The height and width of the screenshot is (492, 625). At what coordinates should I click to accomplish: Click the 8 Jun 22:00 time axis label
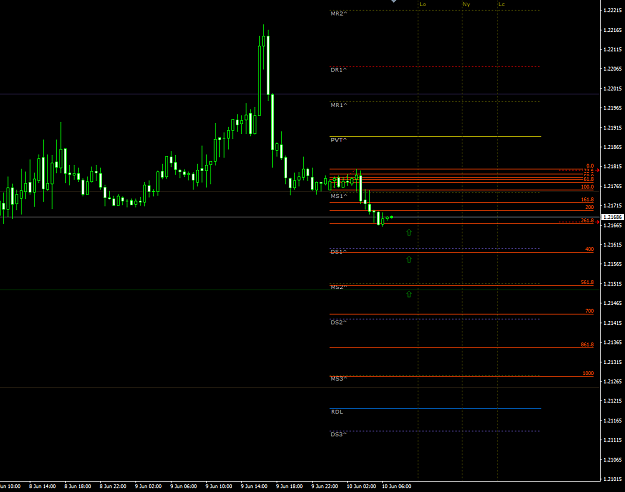113,486
